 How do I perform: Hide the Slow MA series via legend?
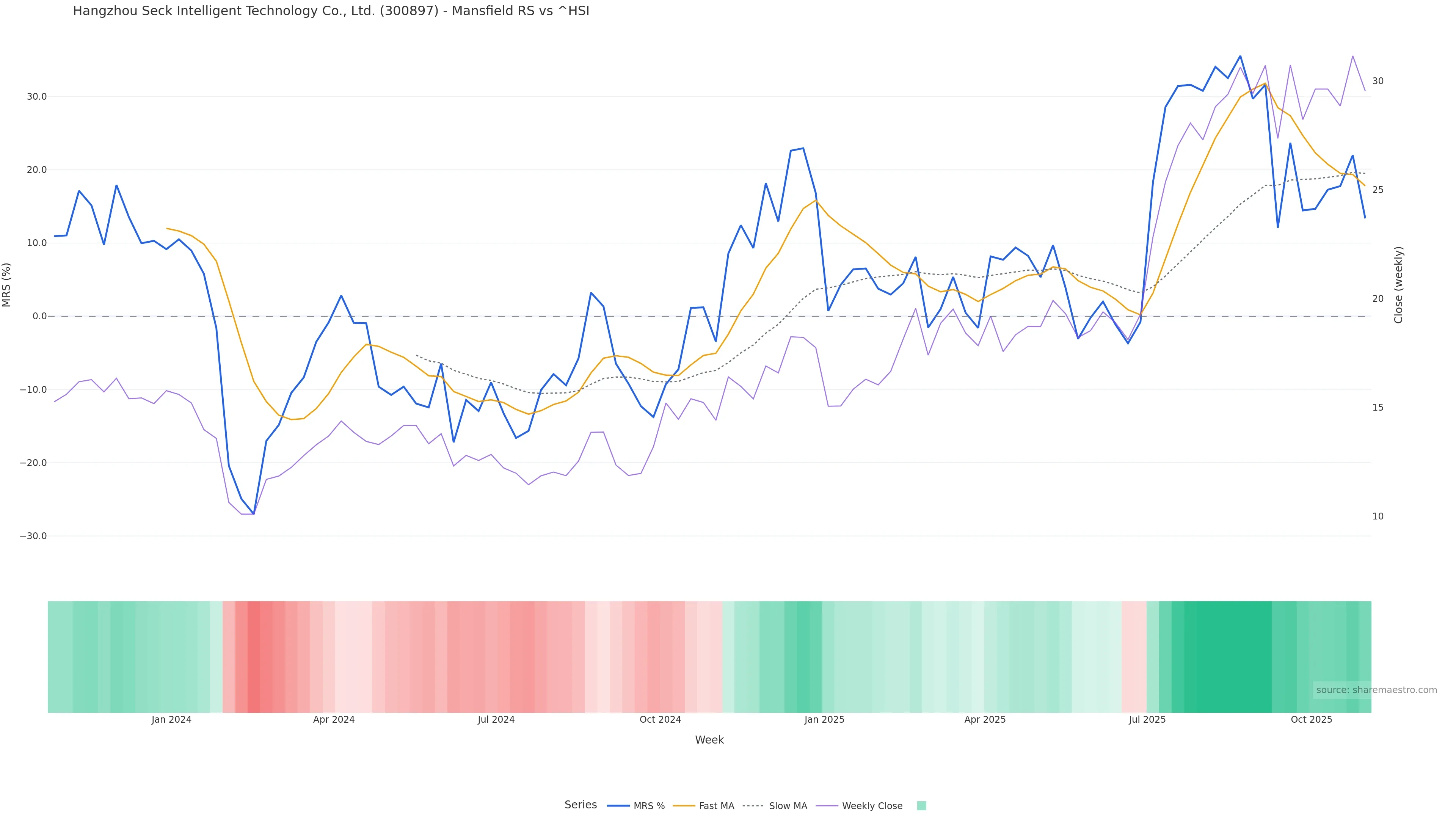point(788,806)
